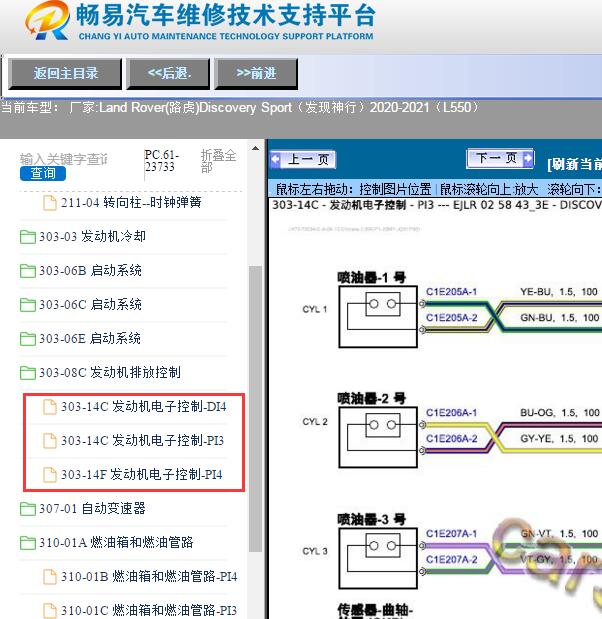Click the 返回主目录 button

click(65, 73)
